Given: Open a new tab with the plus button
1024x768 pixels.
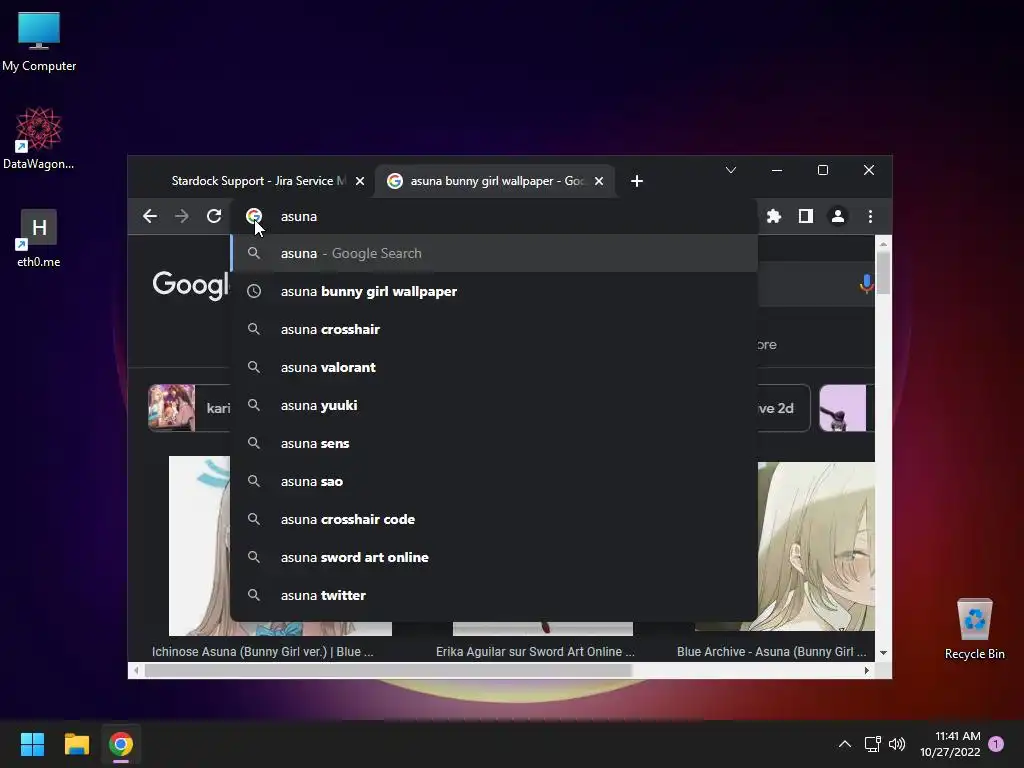Looking at the screenshot, I should coord(637,181).
